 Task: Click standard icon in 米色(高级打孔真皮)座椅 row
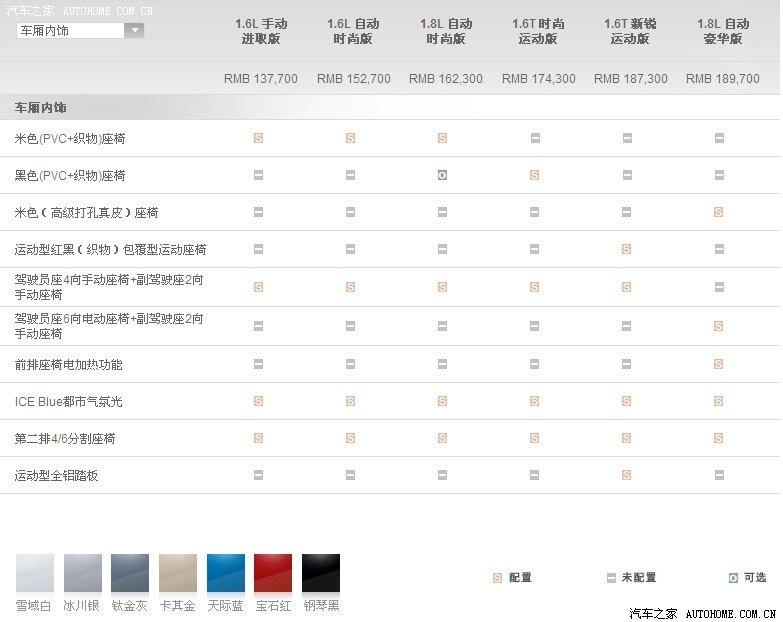click(x=719, y=212)
